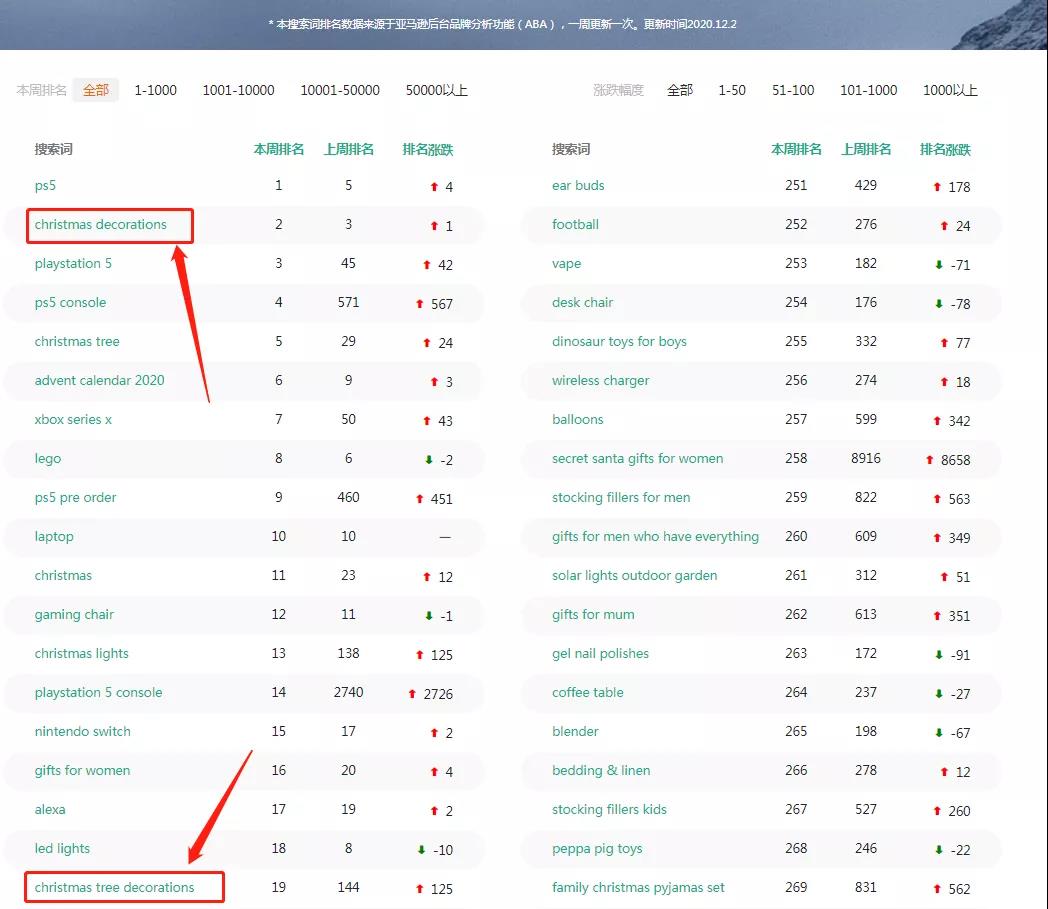
Task: Select the 1000以上 change range filter
Action: tap(950, 90)
